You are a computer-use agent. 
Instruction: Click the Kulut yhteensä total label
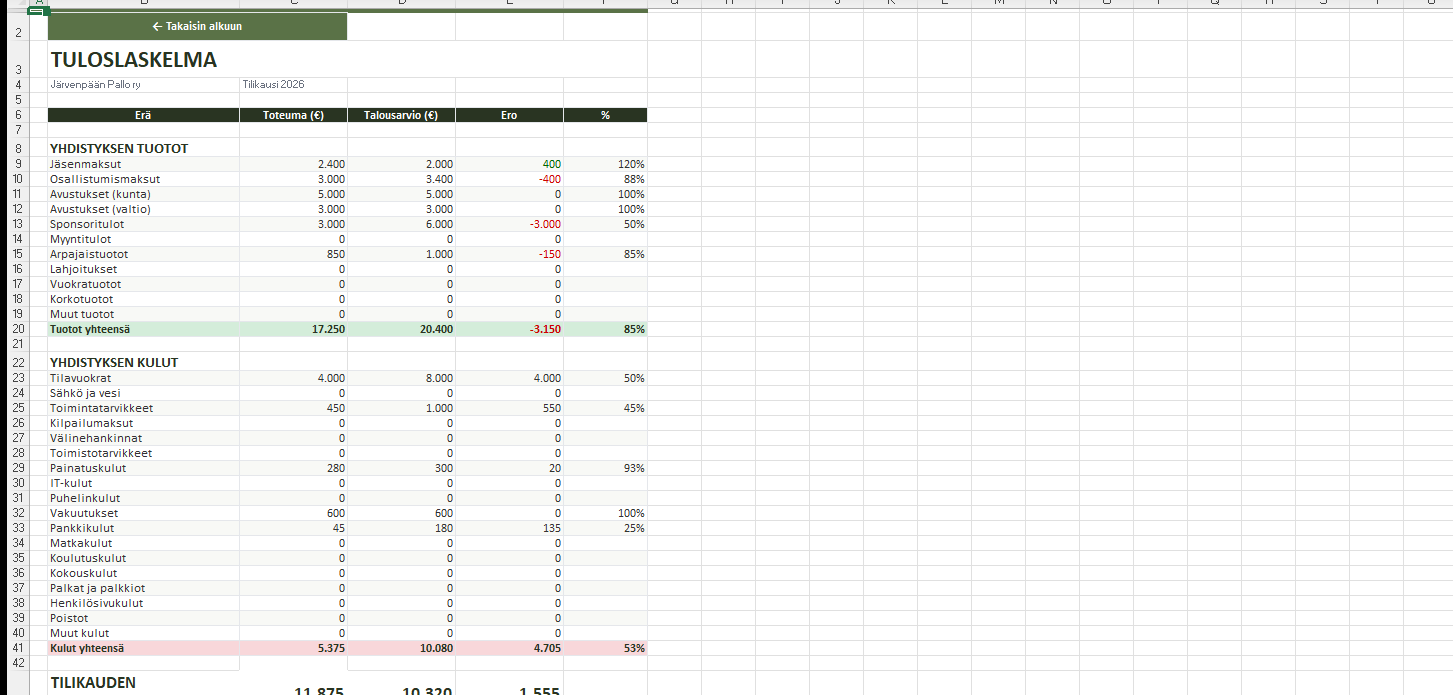pyautogui.click(x=87, y=648)
